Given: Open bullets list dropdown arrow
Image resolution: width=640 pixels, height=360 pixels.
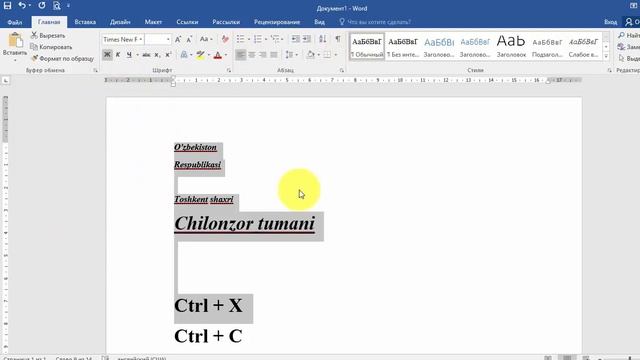Looking at the screenshot, I should click(248, 39).
